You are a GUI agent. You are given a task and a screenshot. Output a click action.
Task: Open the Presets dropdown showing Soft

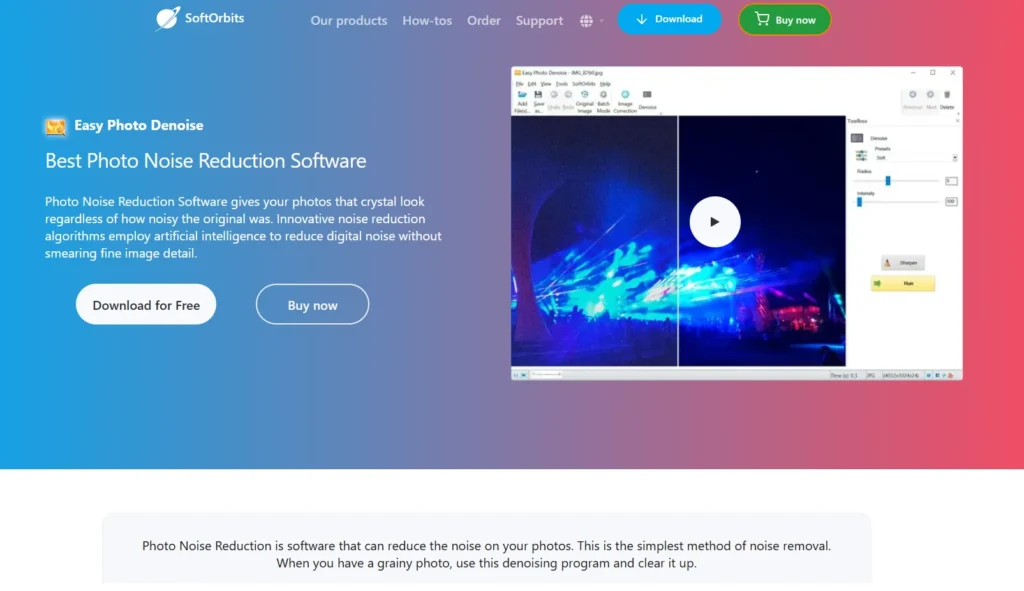point(916,157)
